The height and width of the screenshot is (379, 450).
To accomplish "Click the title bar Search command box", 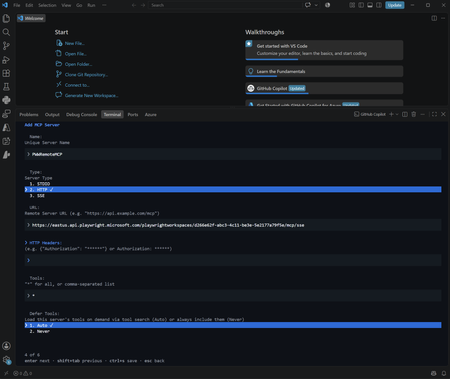I will (225, 5).
